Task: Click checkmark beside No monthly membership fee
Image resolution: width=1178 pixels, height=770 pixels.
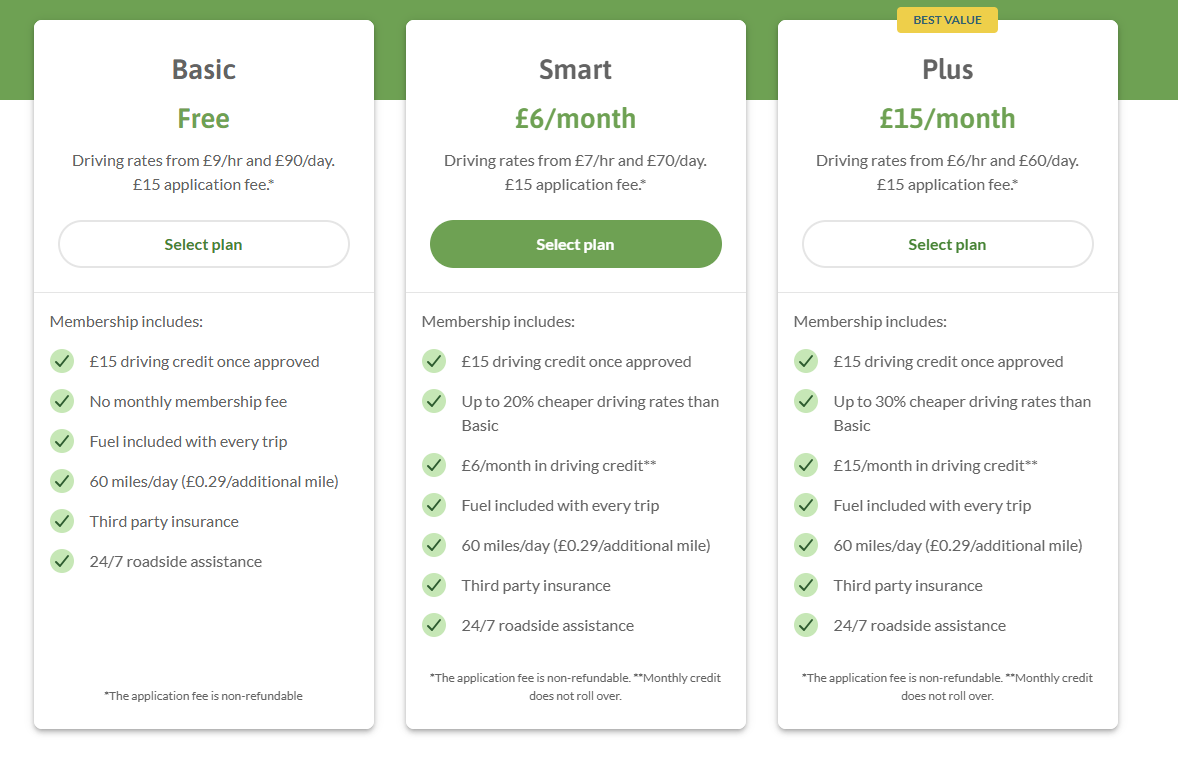Action: [x=62, y=401]
